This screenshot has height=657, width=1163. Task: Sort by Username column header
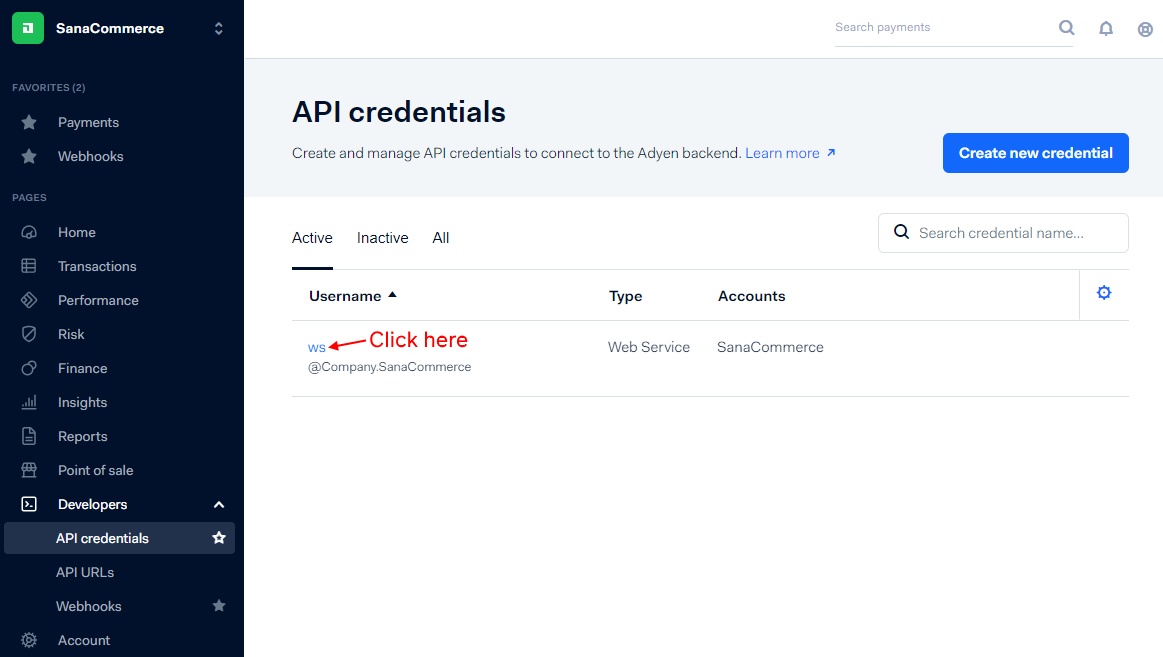click(345, 296)
